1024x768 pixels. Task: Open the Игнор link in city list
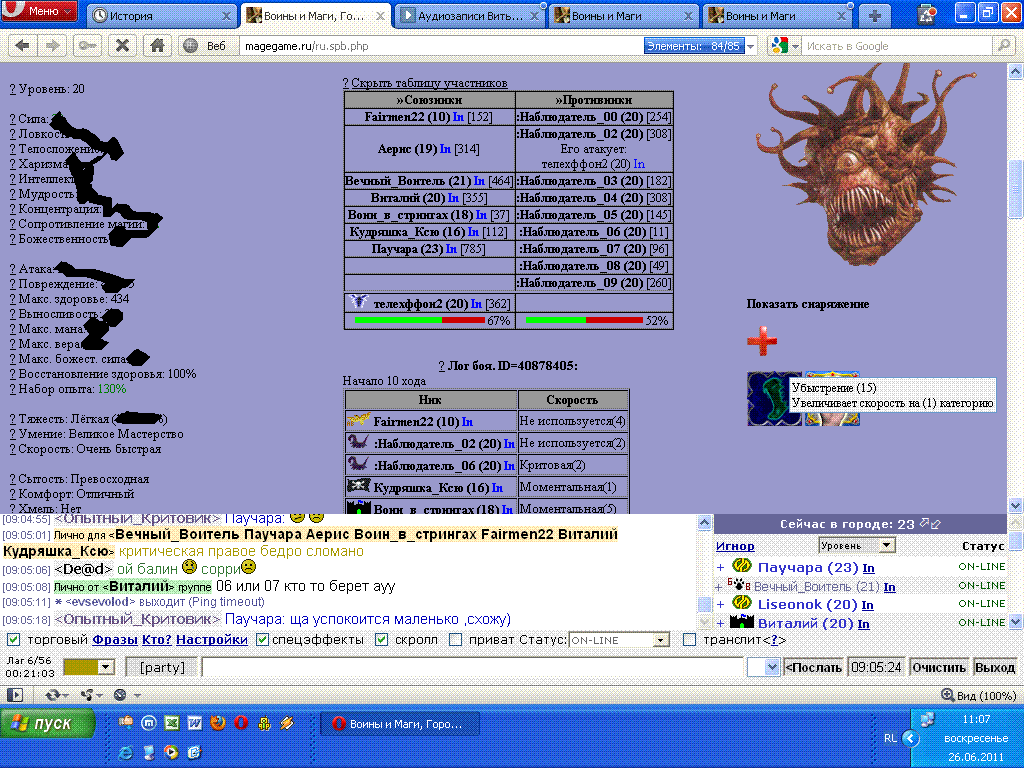coord(735,546)
